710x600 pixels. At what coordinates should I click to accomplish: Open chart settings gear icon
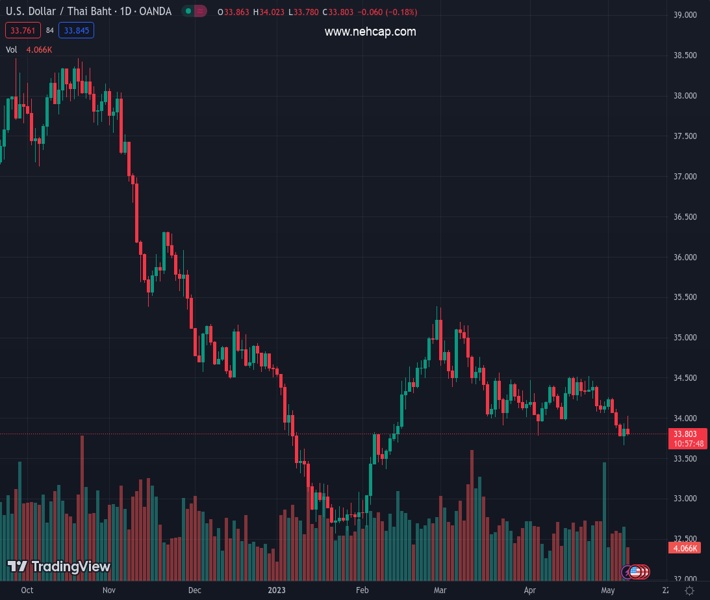pyautogui.click(x=689, y=591)
